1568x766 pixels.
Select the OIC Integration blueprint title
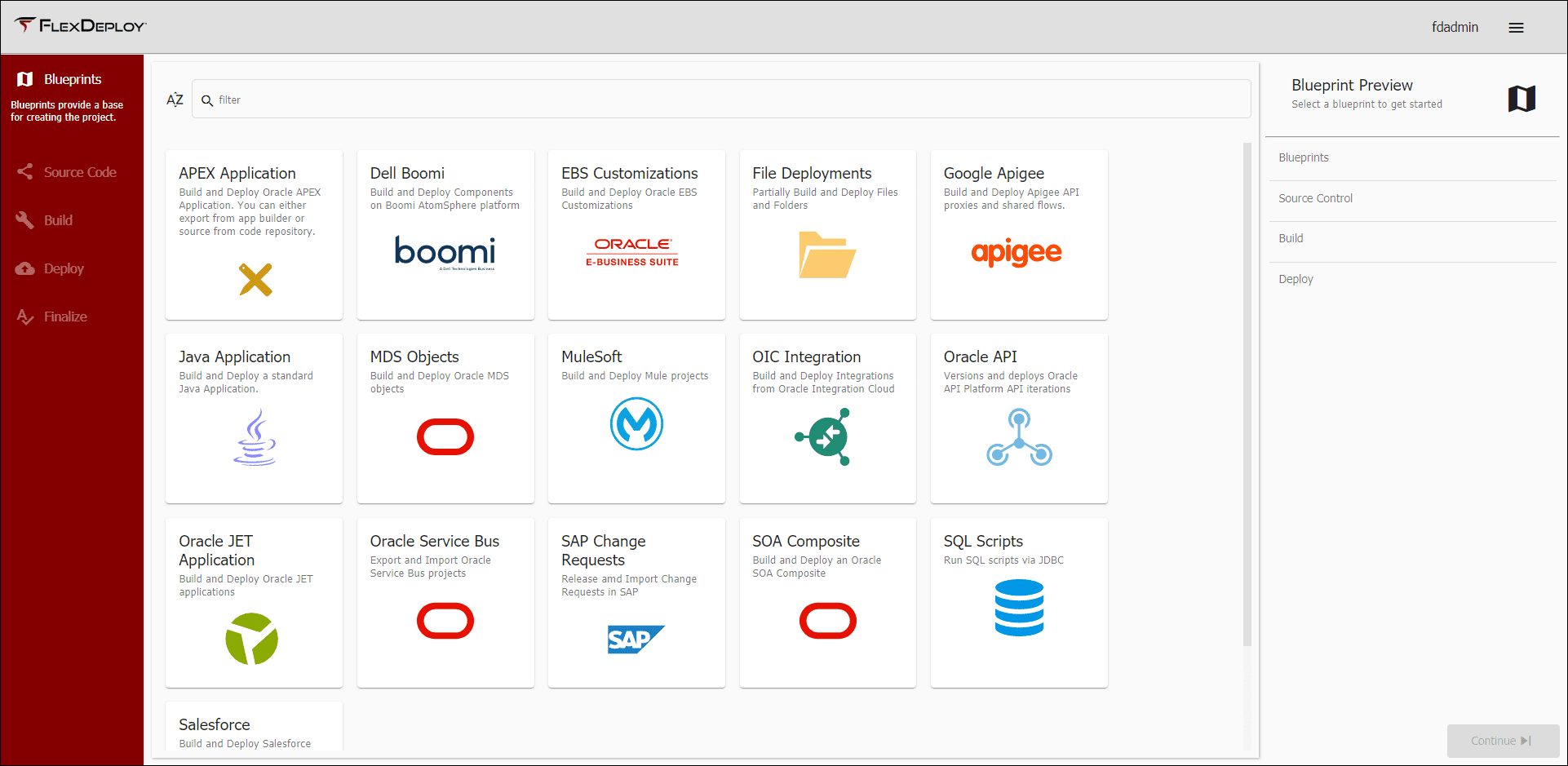point(806,357)
